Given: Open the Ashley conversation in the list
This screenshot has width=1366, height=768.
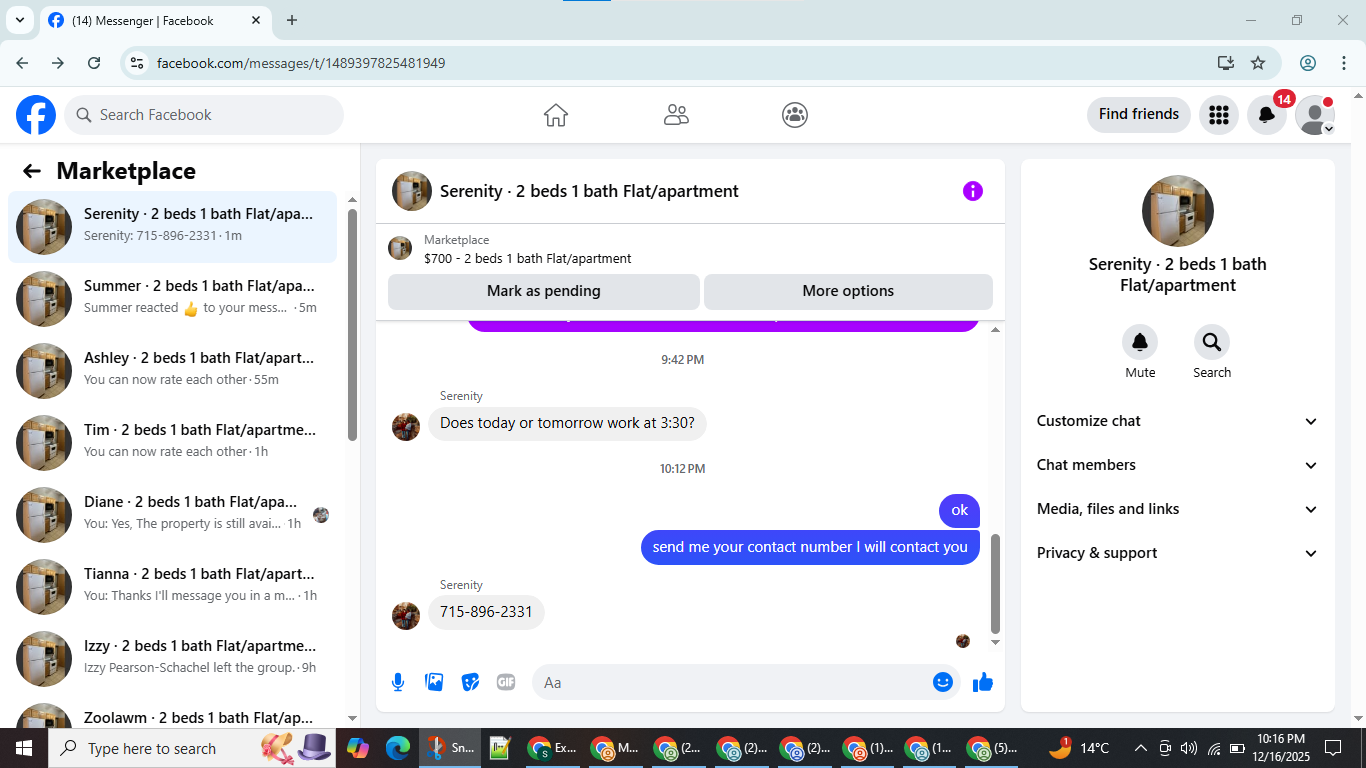Looking at the screenshot, I should pyautogui.click(x=172, y=371).
